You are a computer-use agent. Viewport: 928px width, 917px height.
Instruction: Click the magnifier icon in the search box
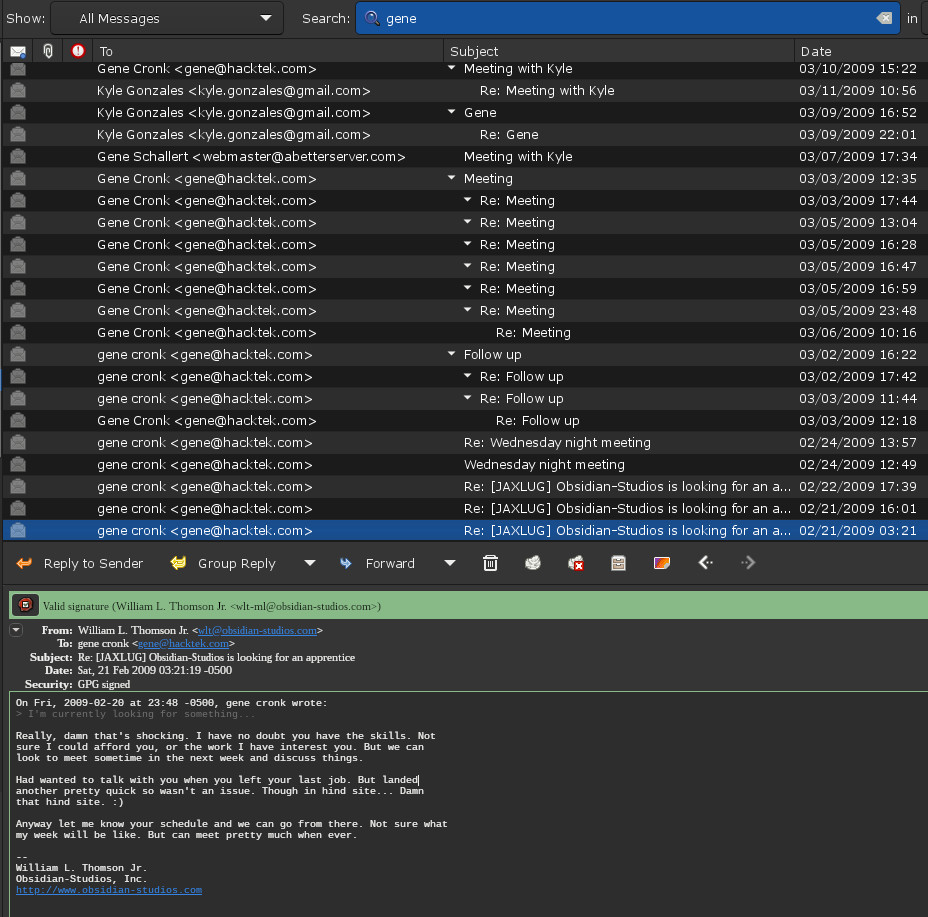tap(372, 18)
